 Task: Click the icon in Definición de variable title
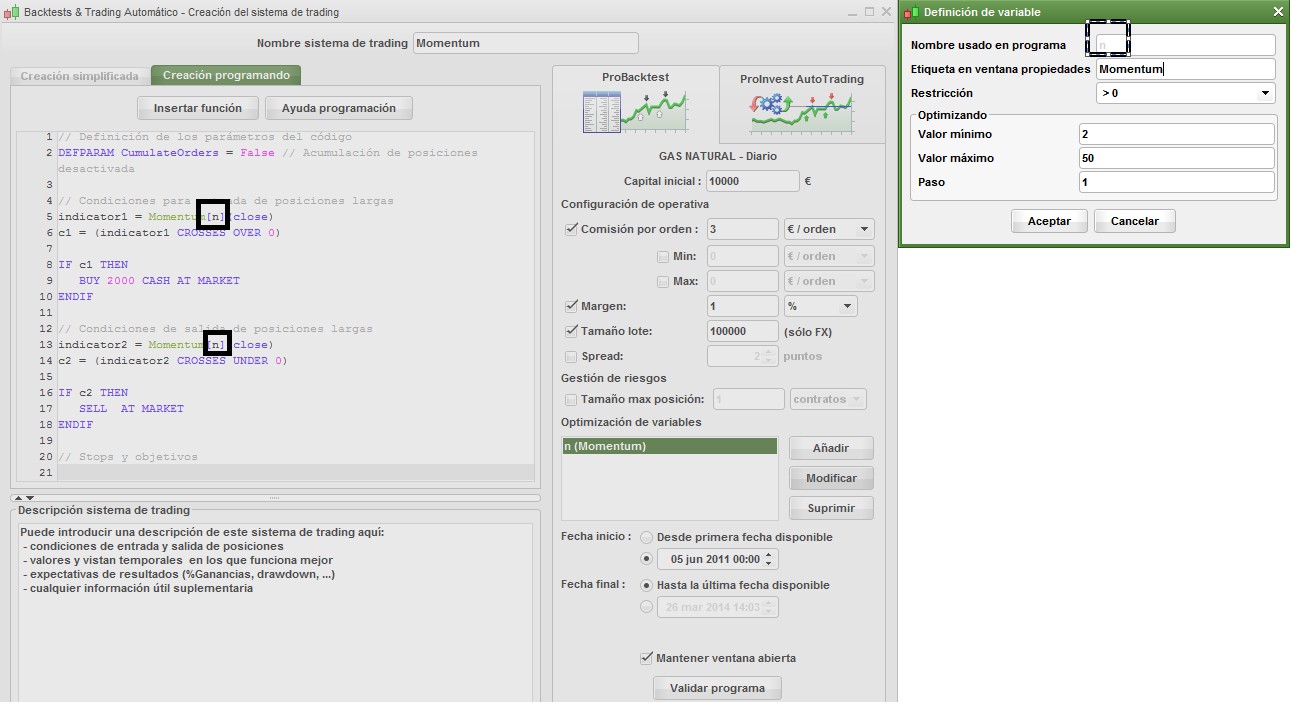(x=911, y=12)
